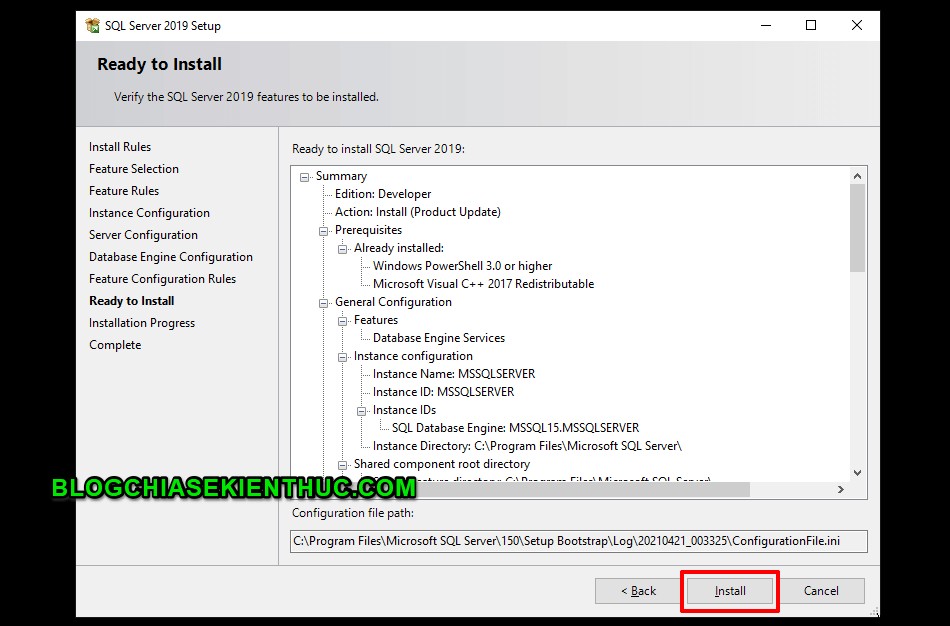Select the Complete step
This screenshot has height=626, width=950.
(x=114, y=344)
